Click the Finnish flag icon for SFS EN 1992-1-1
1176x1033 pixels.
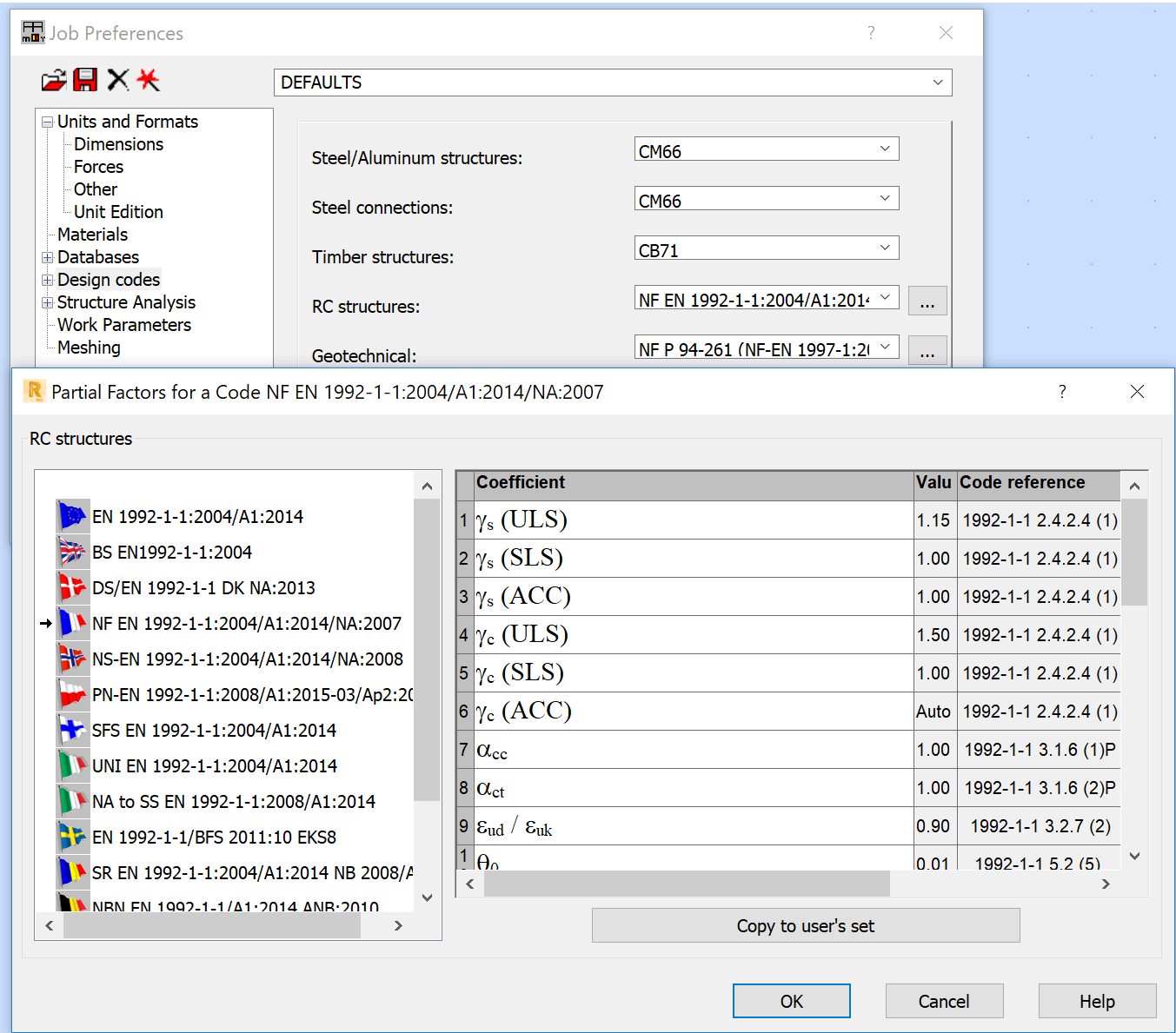[x=73, y=730]
